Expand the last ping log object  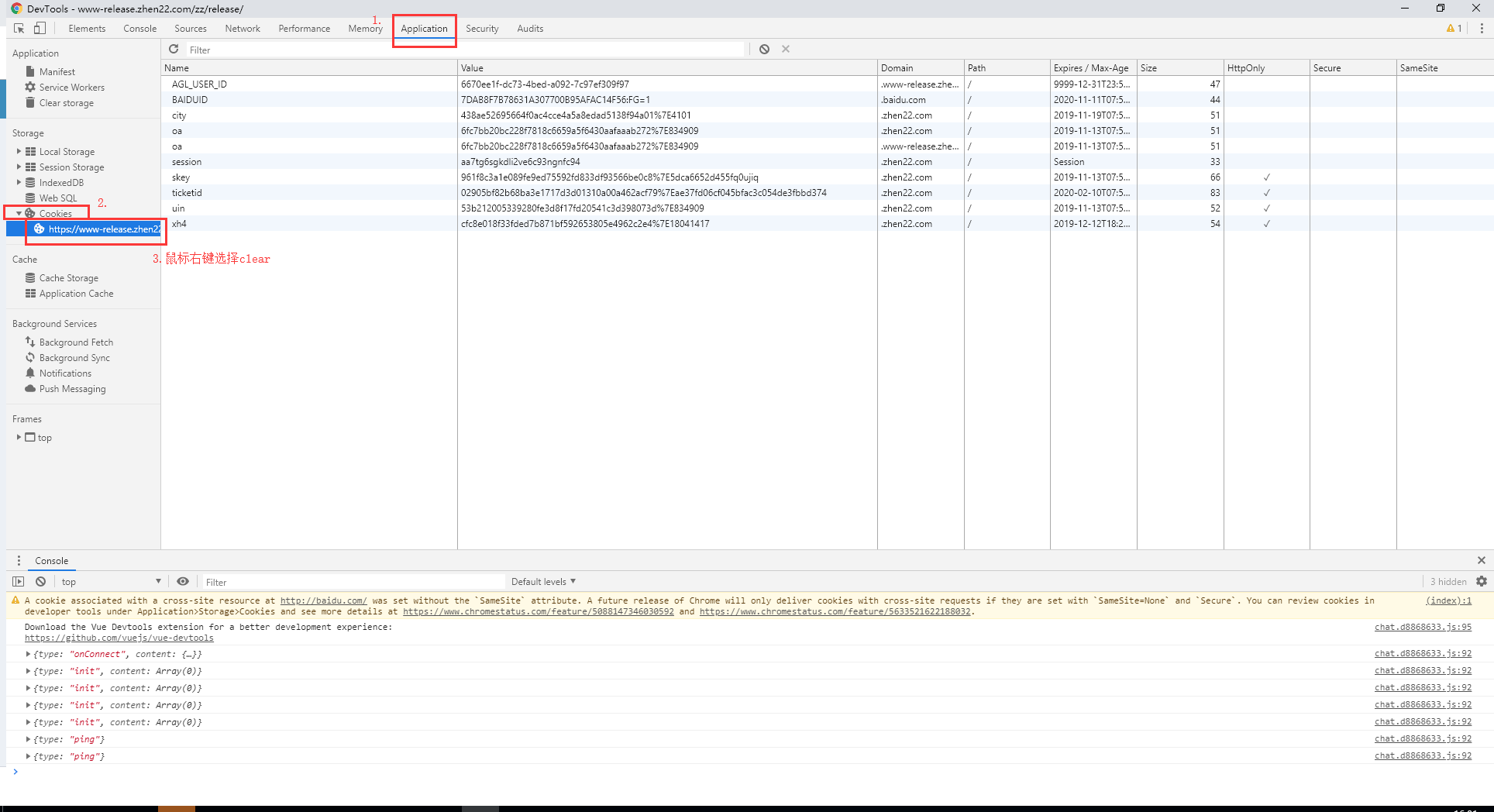29,756
